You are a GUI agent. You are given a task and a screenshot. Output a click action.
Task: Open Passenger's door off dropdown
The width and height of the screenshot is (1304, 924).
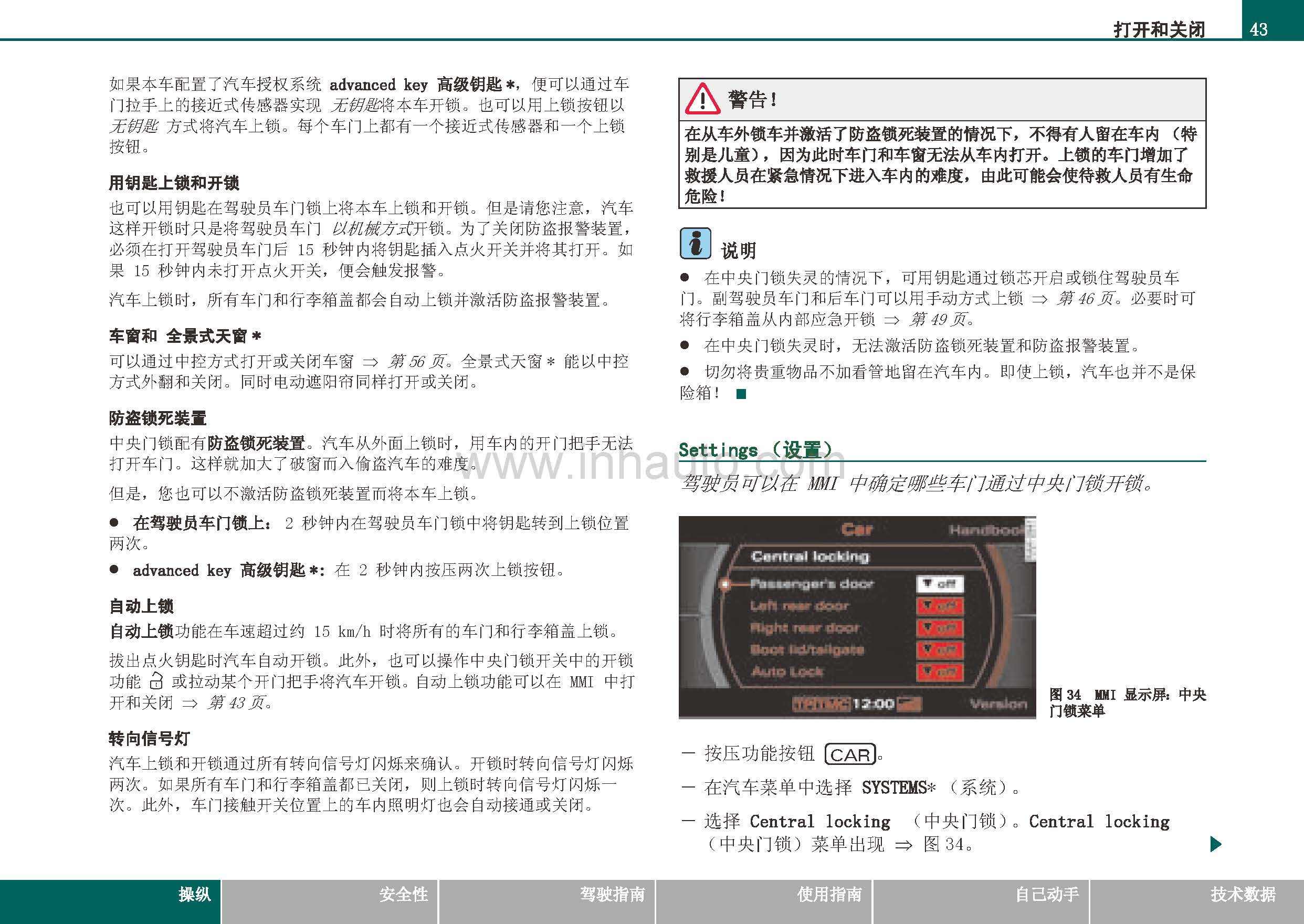pos(939,584)
